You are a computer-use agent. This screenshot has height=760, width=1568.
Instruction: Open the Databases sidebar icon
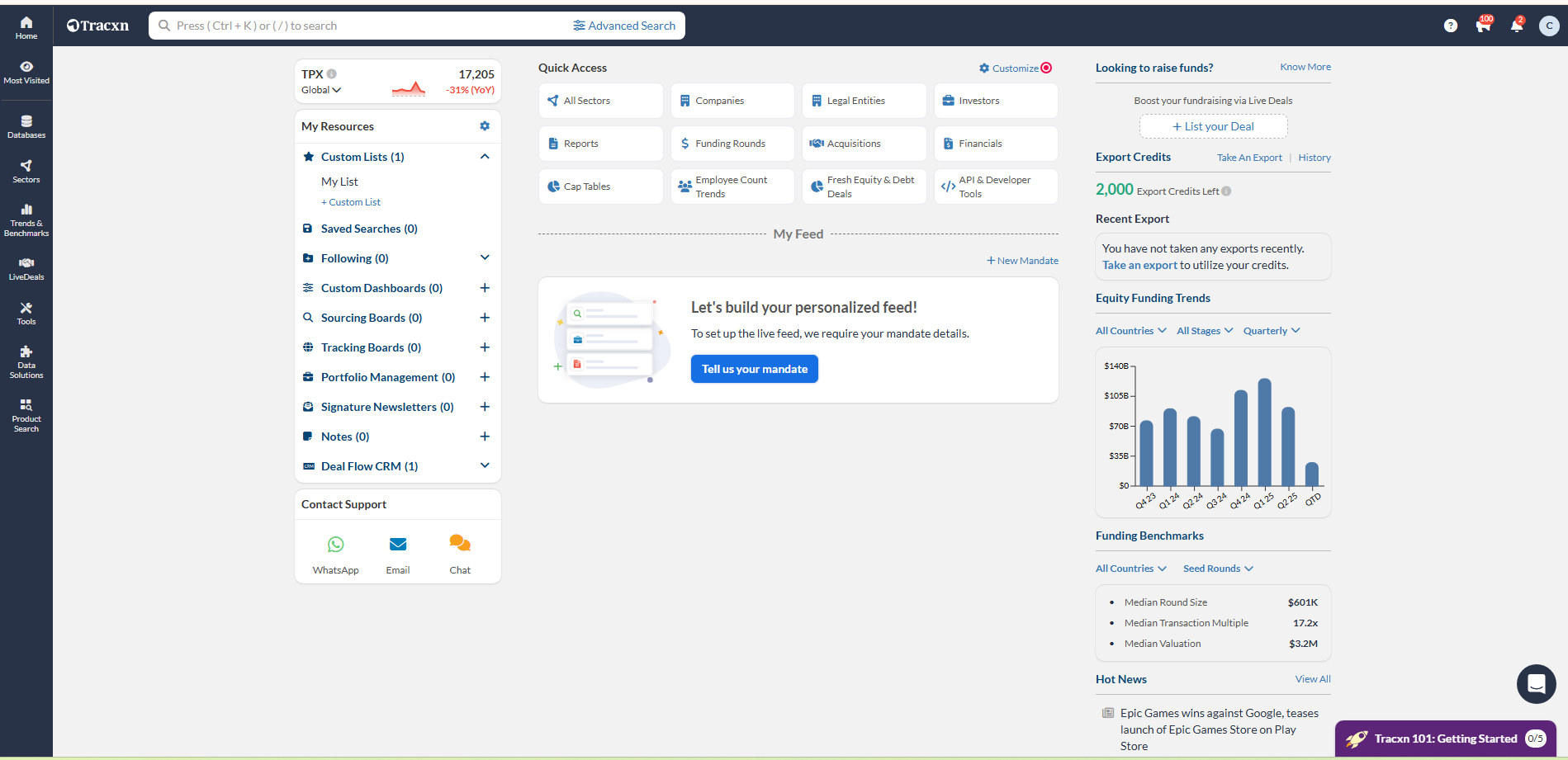click(x=26, y=126)
